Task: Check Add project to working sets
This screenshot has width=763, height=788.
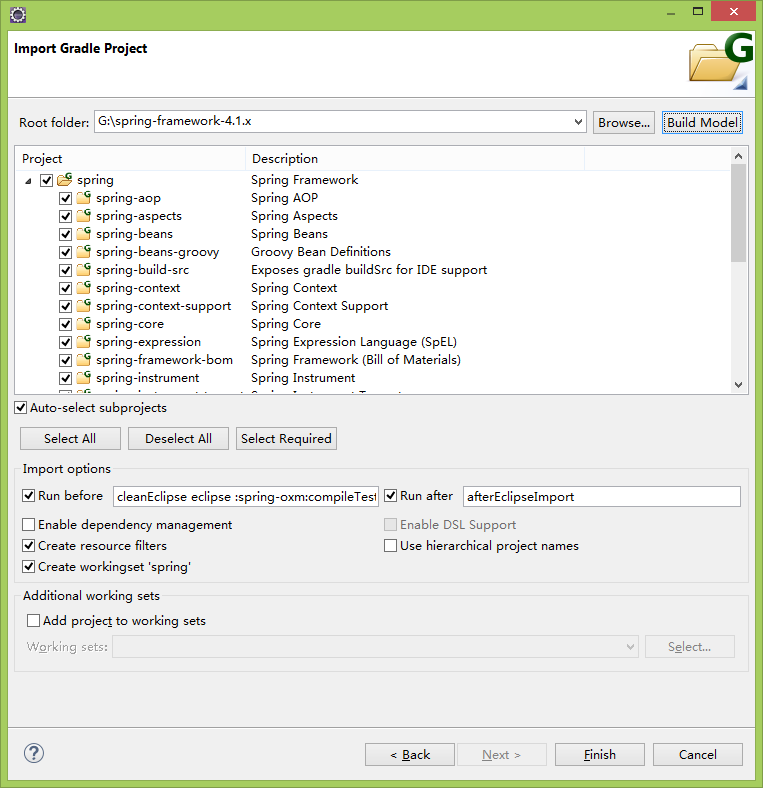Action: pyautogui.click(x=33, y=621)
